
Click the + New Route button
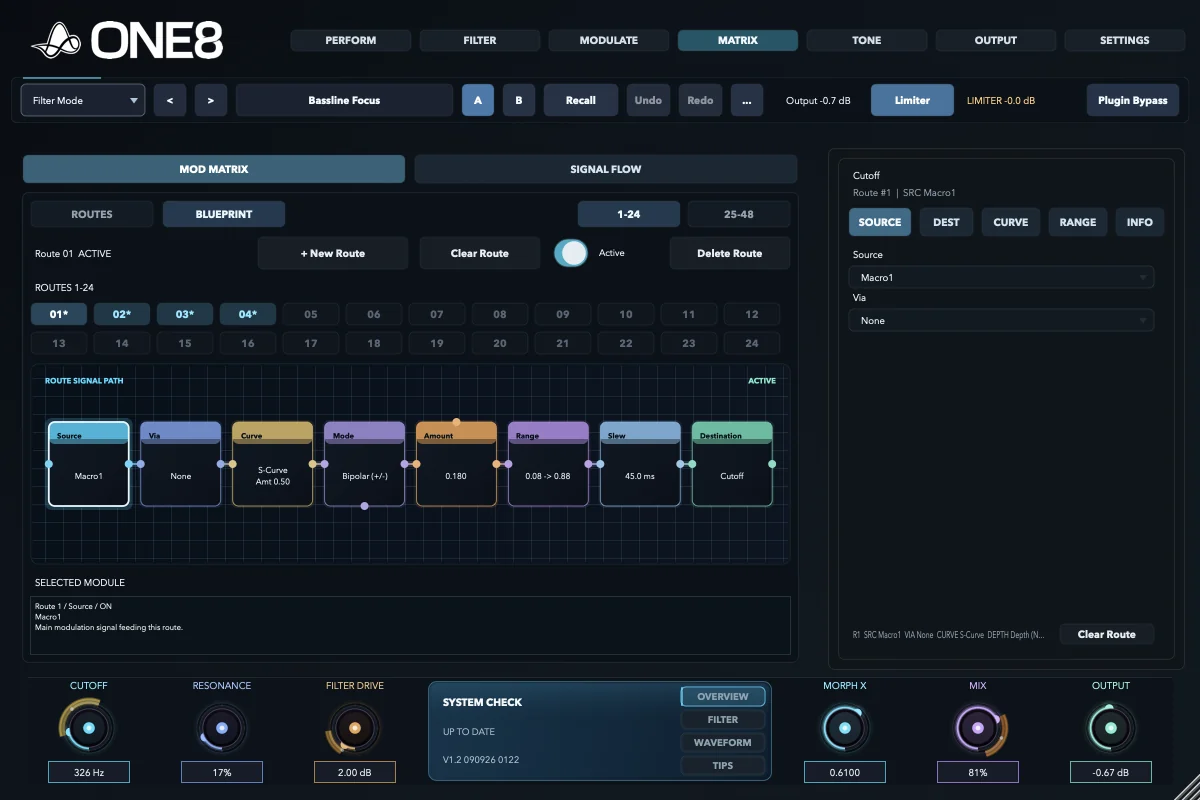pyautogui.click(x=333, y=253)
